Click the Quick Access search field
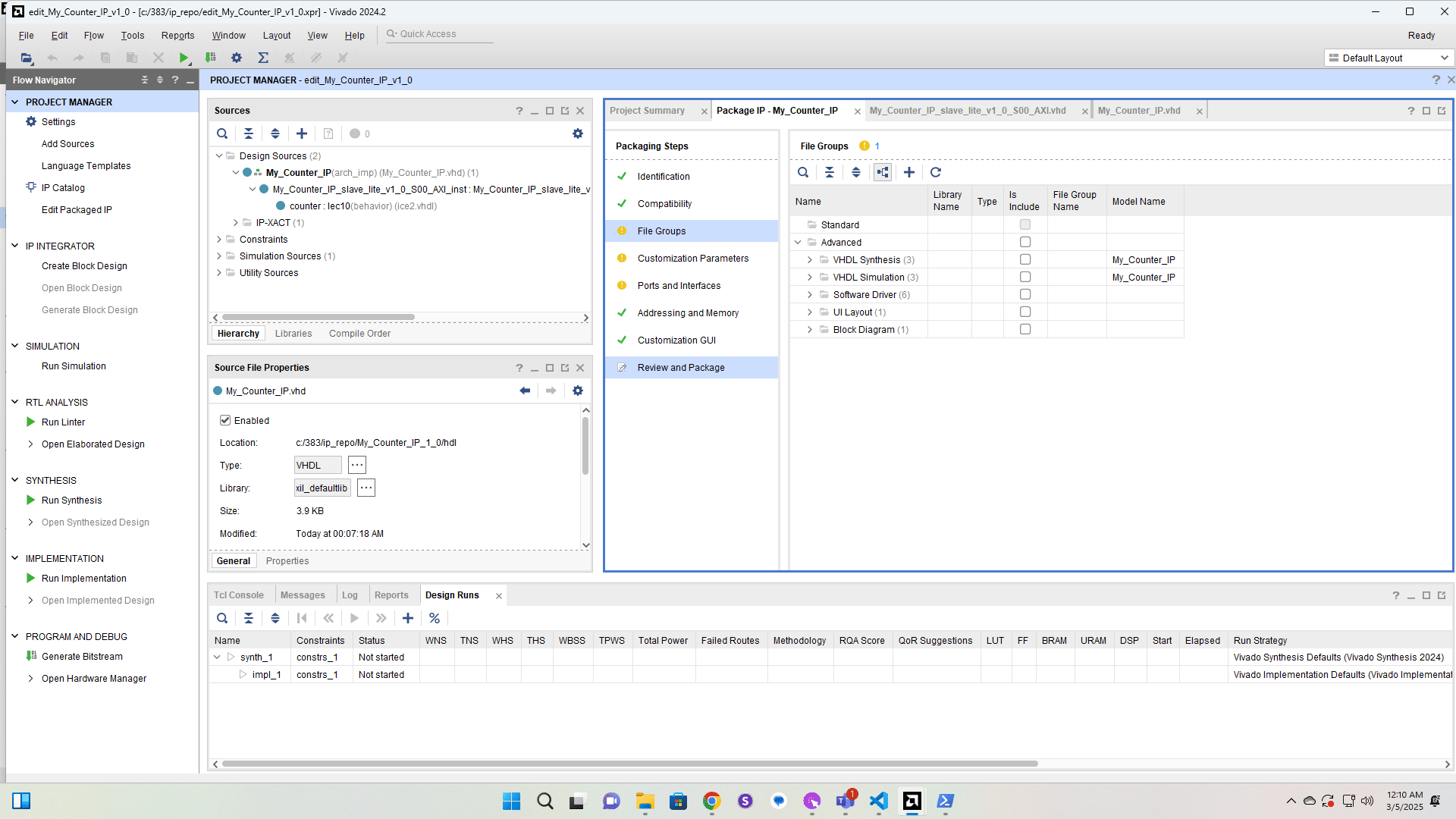 440,34
